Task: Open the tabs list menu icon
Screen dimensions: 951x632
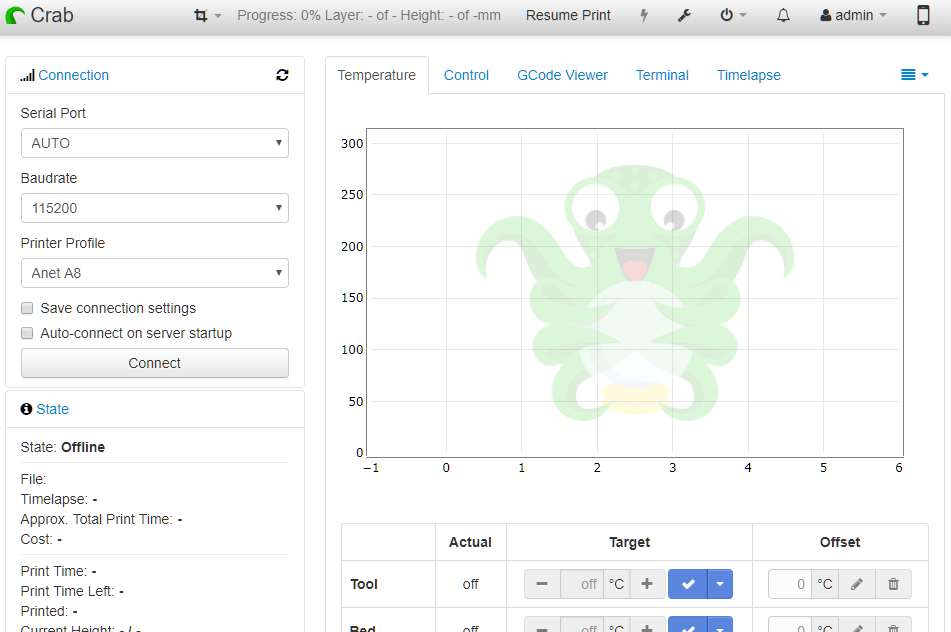Action: [x=915, y=75]
